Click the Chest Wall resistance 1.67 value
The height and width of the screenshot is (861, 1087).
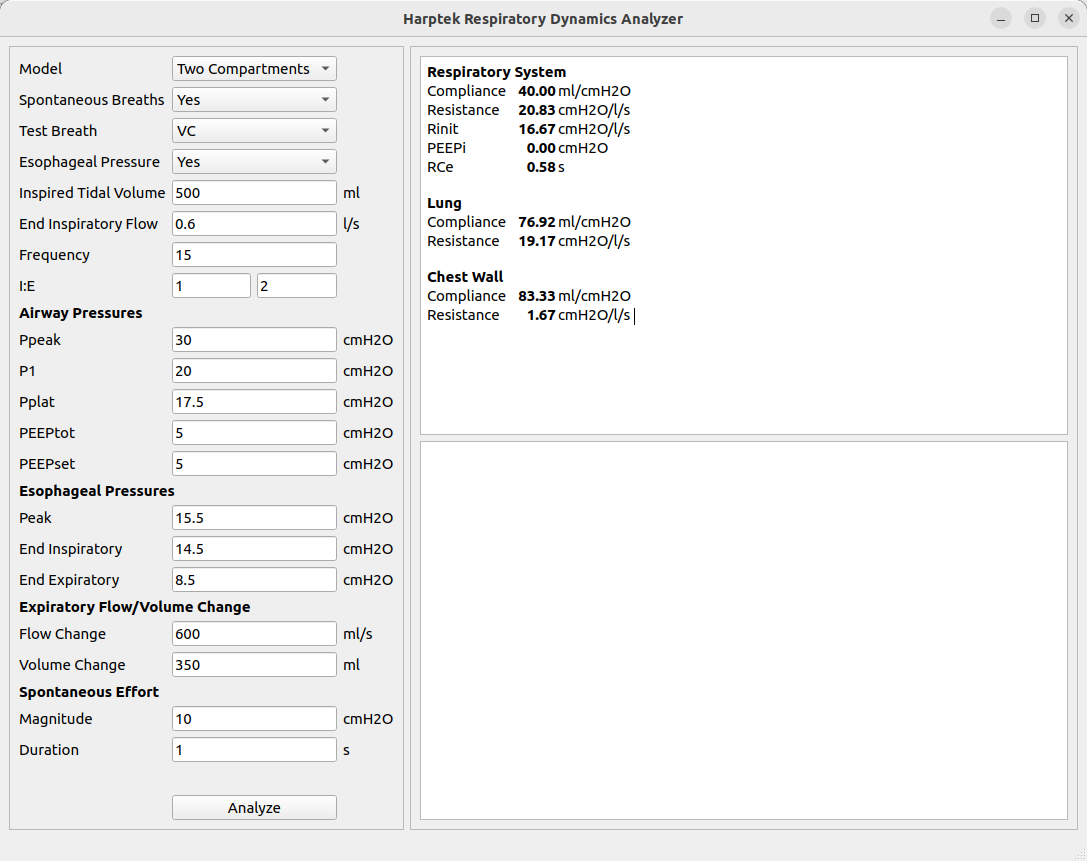point(541,315)
